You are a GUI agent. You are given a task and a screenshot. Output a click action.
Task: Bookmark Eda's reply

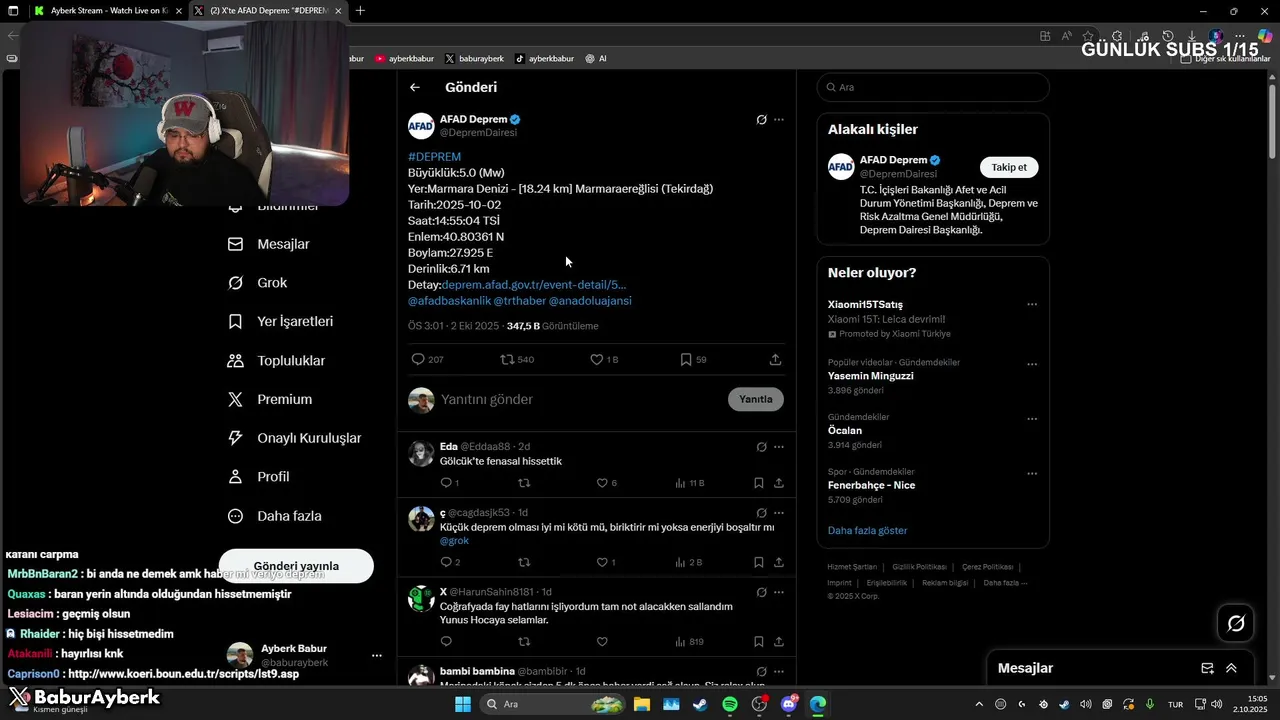click(x=759, y=483)
